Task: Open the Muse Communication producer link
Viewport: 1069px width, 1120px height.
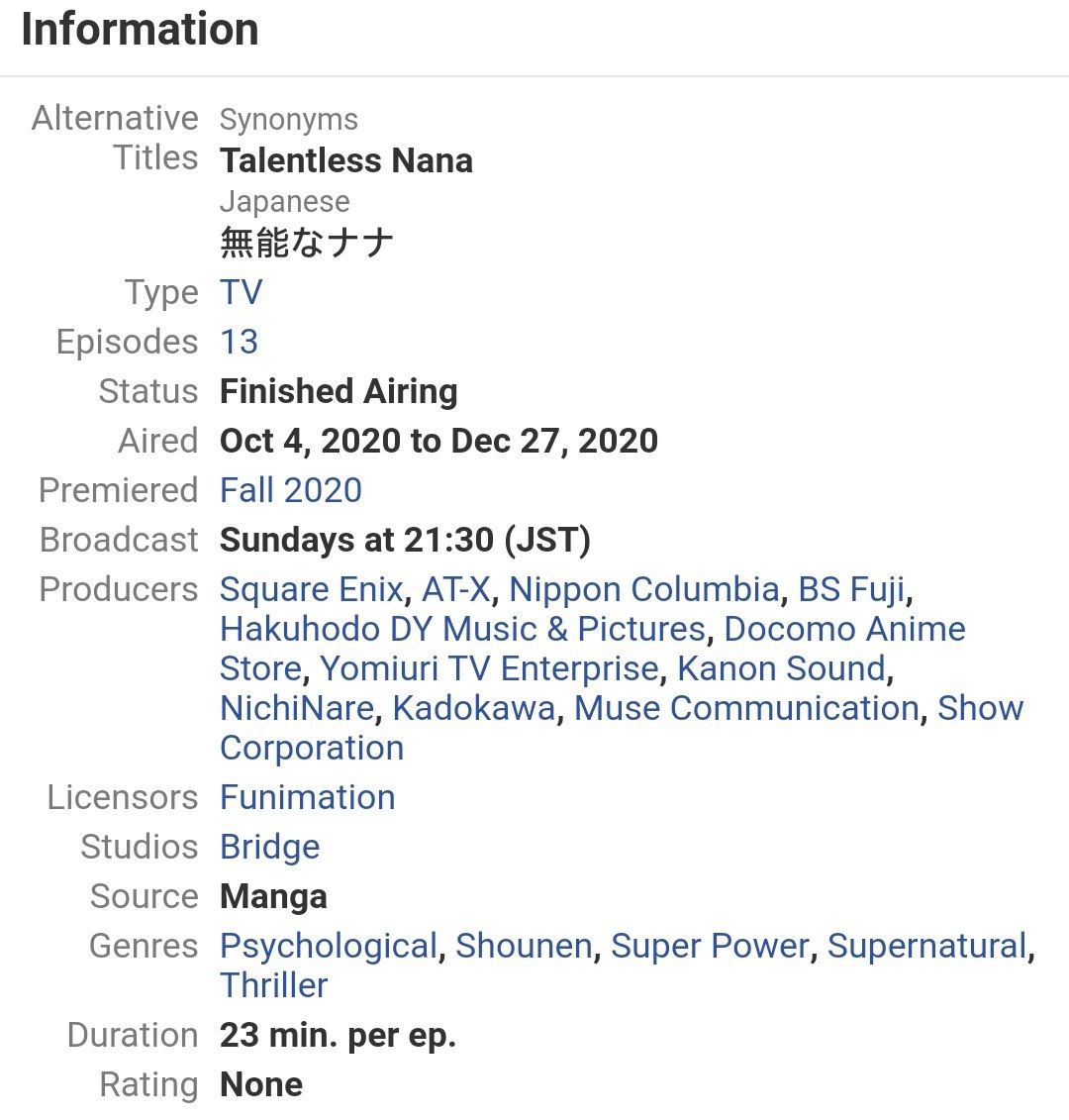Action: click(747, 709)
